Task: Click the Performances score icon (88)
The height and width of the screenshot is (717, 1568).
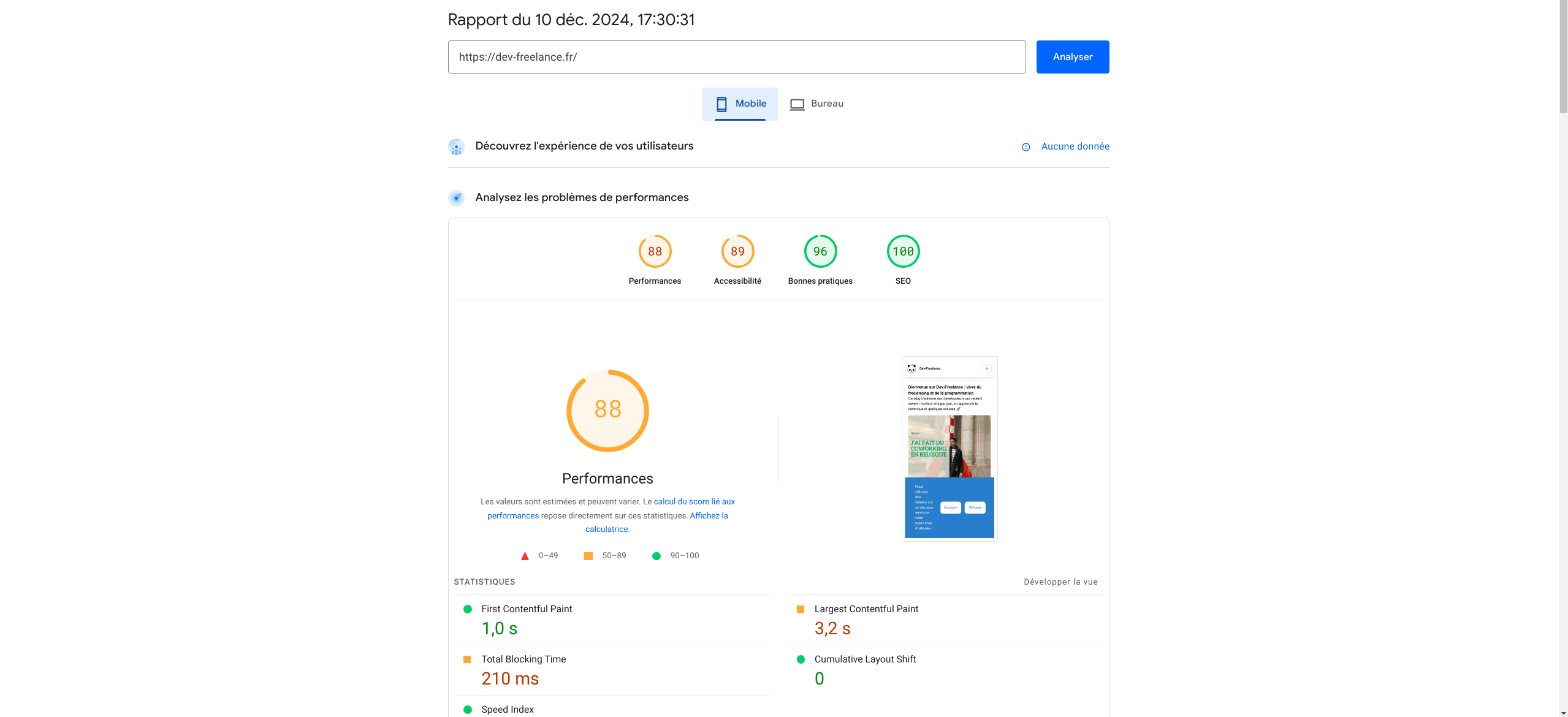Action: [x=655, y=251]
